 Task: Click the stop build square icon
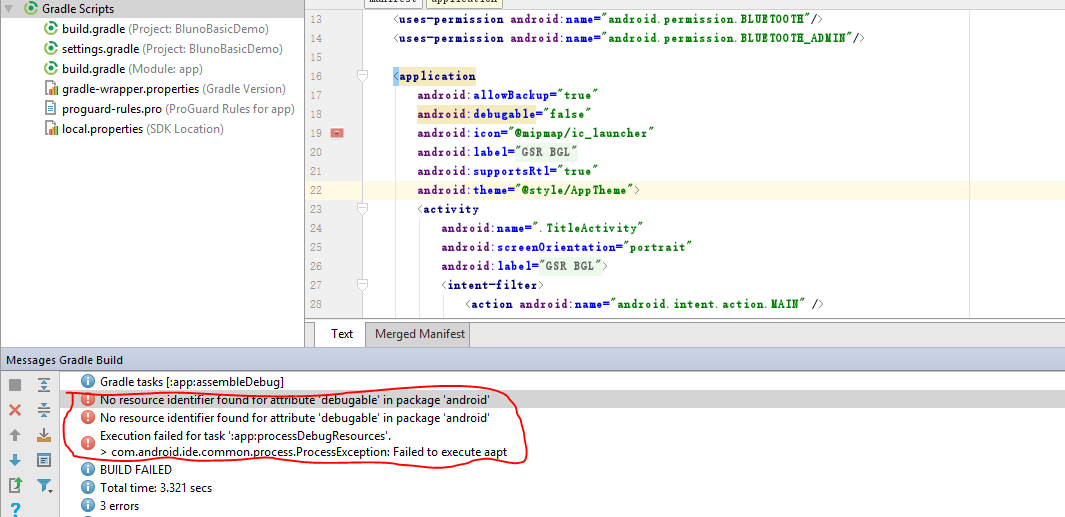pos(15,385)
